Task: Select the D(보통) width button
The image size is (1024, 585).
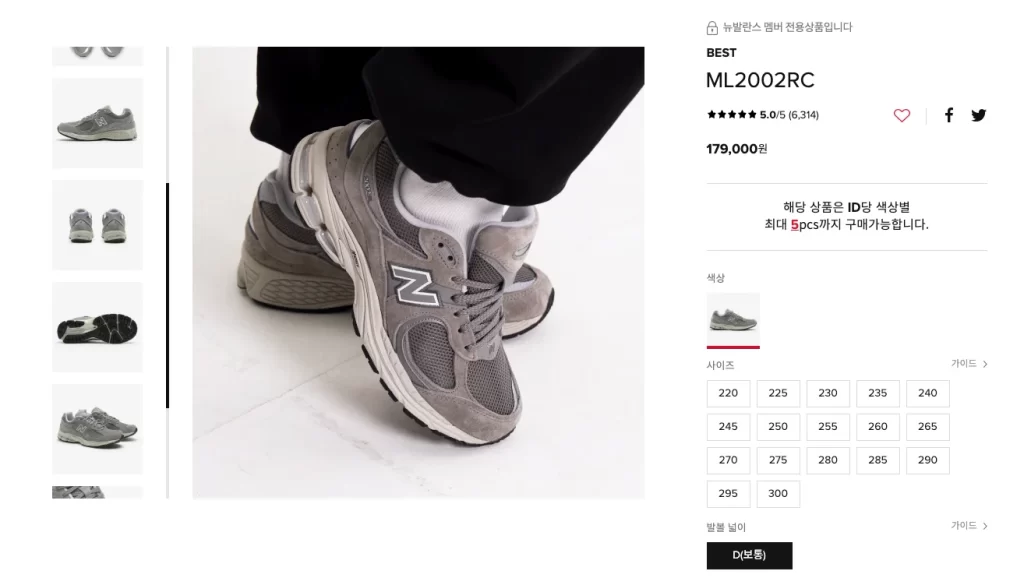Action: (749, 555)
